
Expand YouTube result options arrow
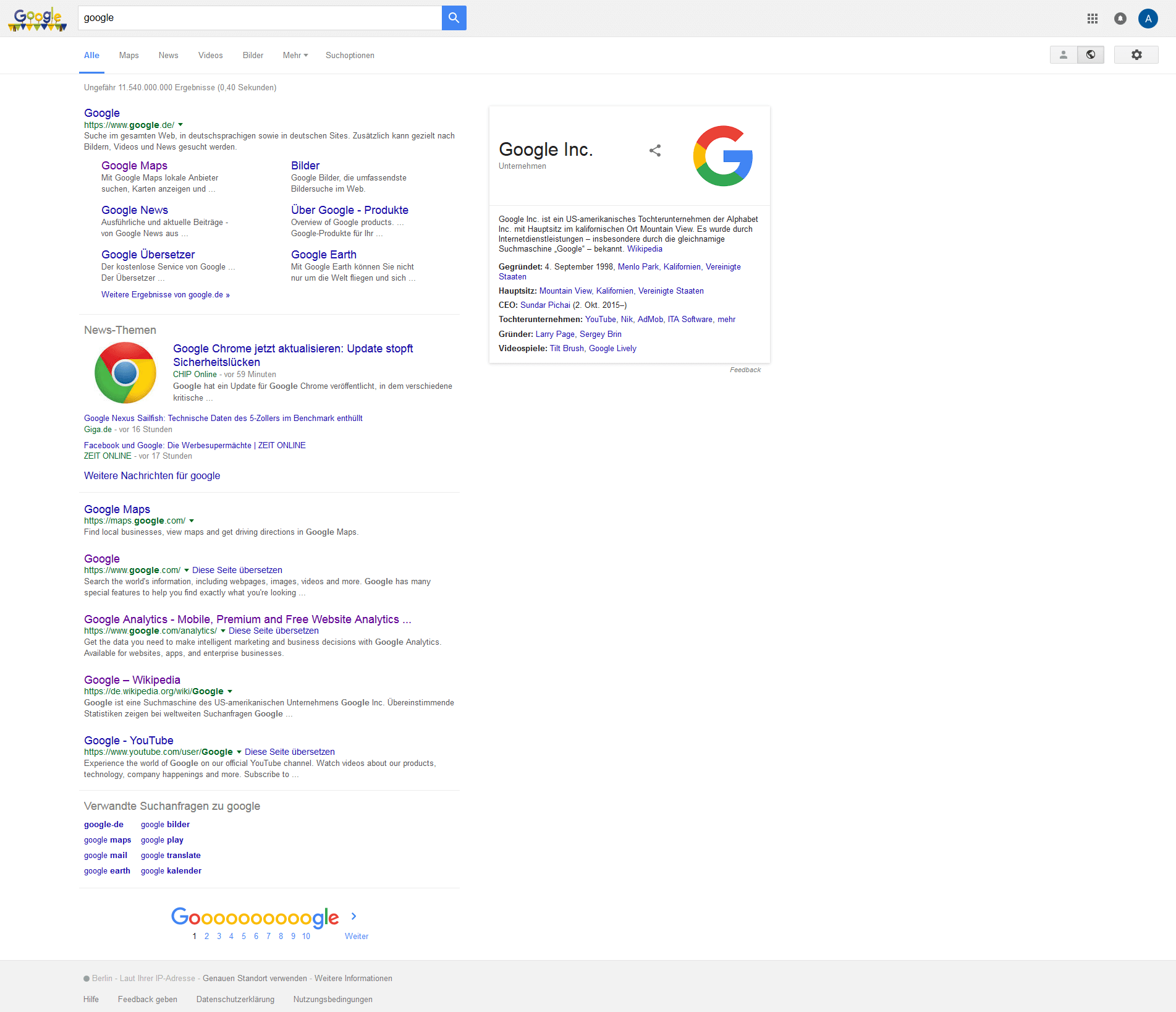click(239, 752)
